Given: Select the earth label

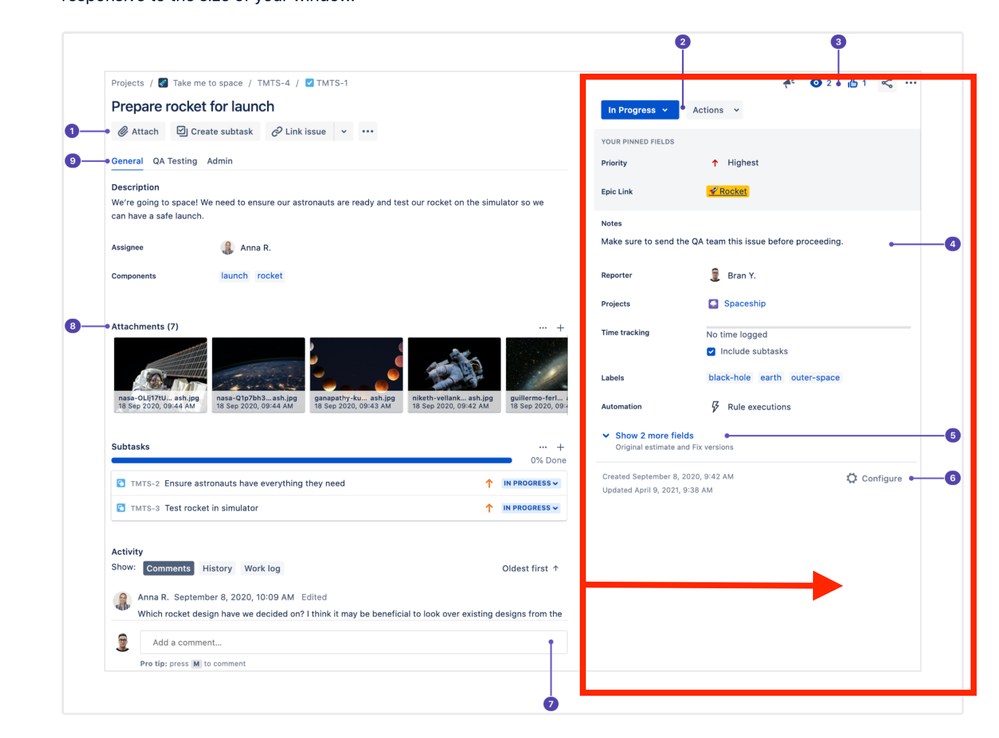Looking at the screenshot, I should [770, 378].
